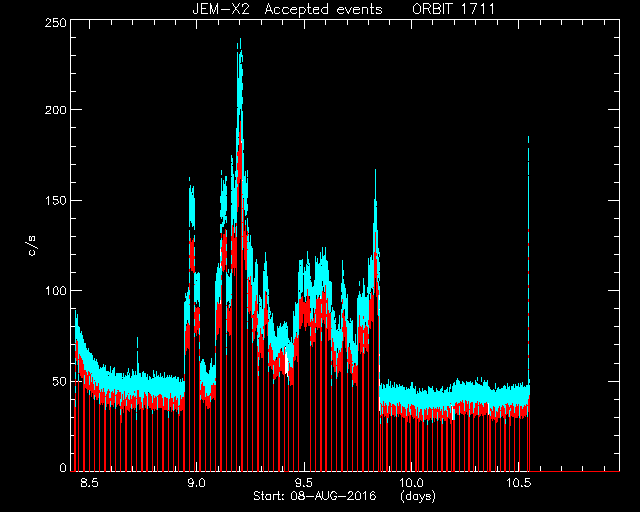Click the 50 y-axis tick label

point(59,381)
